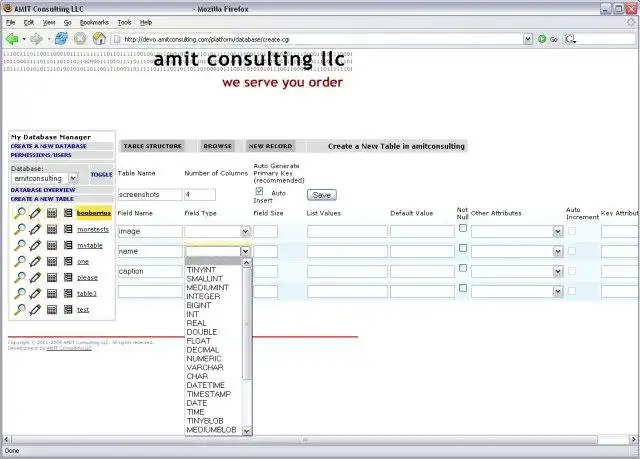Image resolution: width=640 pixels, height=459 pixels.
Task: Open Other Attributes dropdown for image row
Action: point(517,232)
